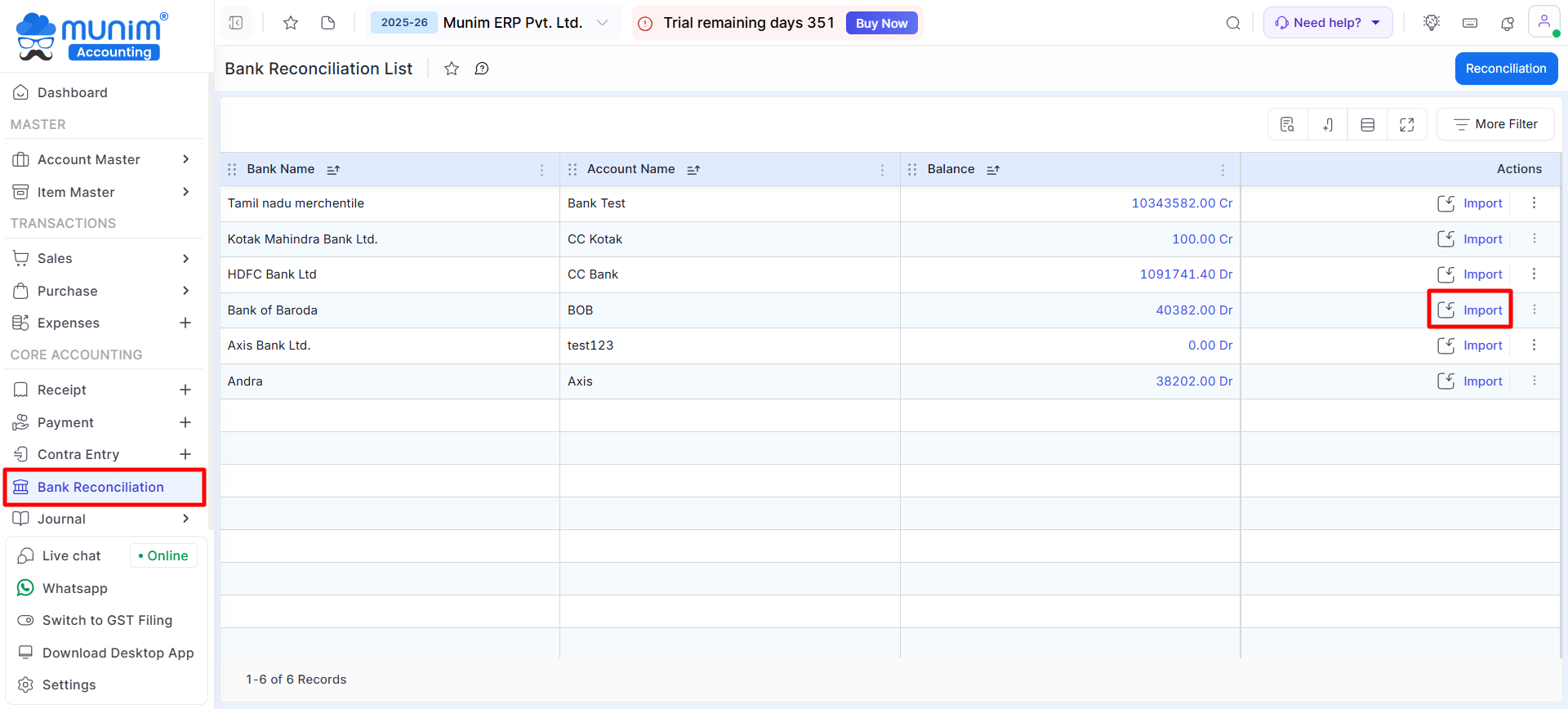Image resolution: width=1568 pixels, height=709 pixels.
Task: Open keyboard shortcuts icon
Action: pyautogui.click(x=1470, y=23)
